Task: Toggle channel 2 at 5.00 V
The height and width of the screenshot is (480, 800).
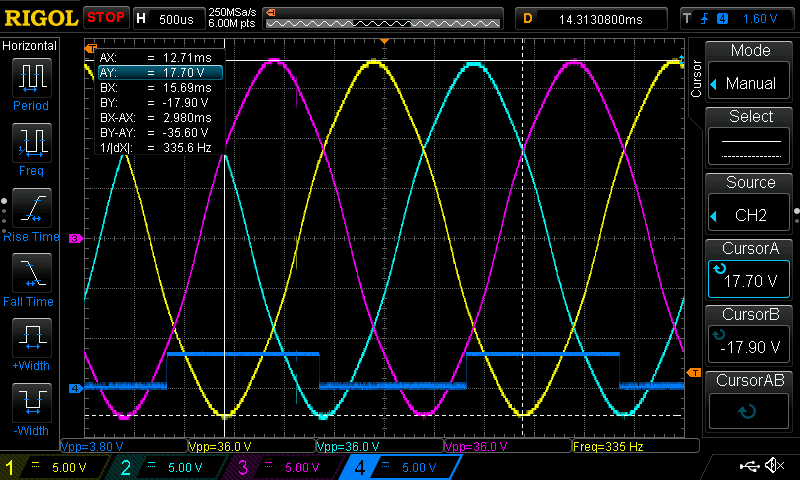Action: 168,467
